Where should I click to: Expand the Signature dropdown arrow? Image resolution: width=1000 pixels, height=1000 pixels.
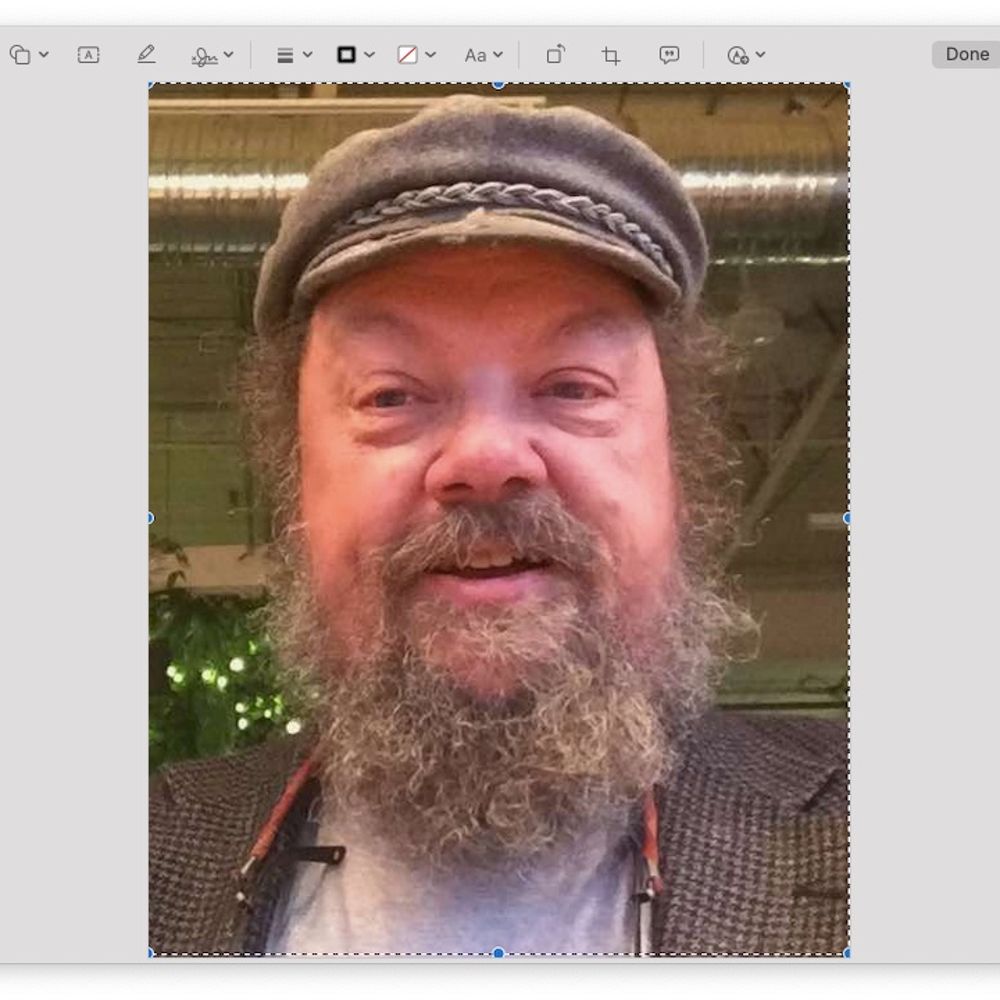pos(228,55)
